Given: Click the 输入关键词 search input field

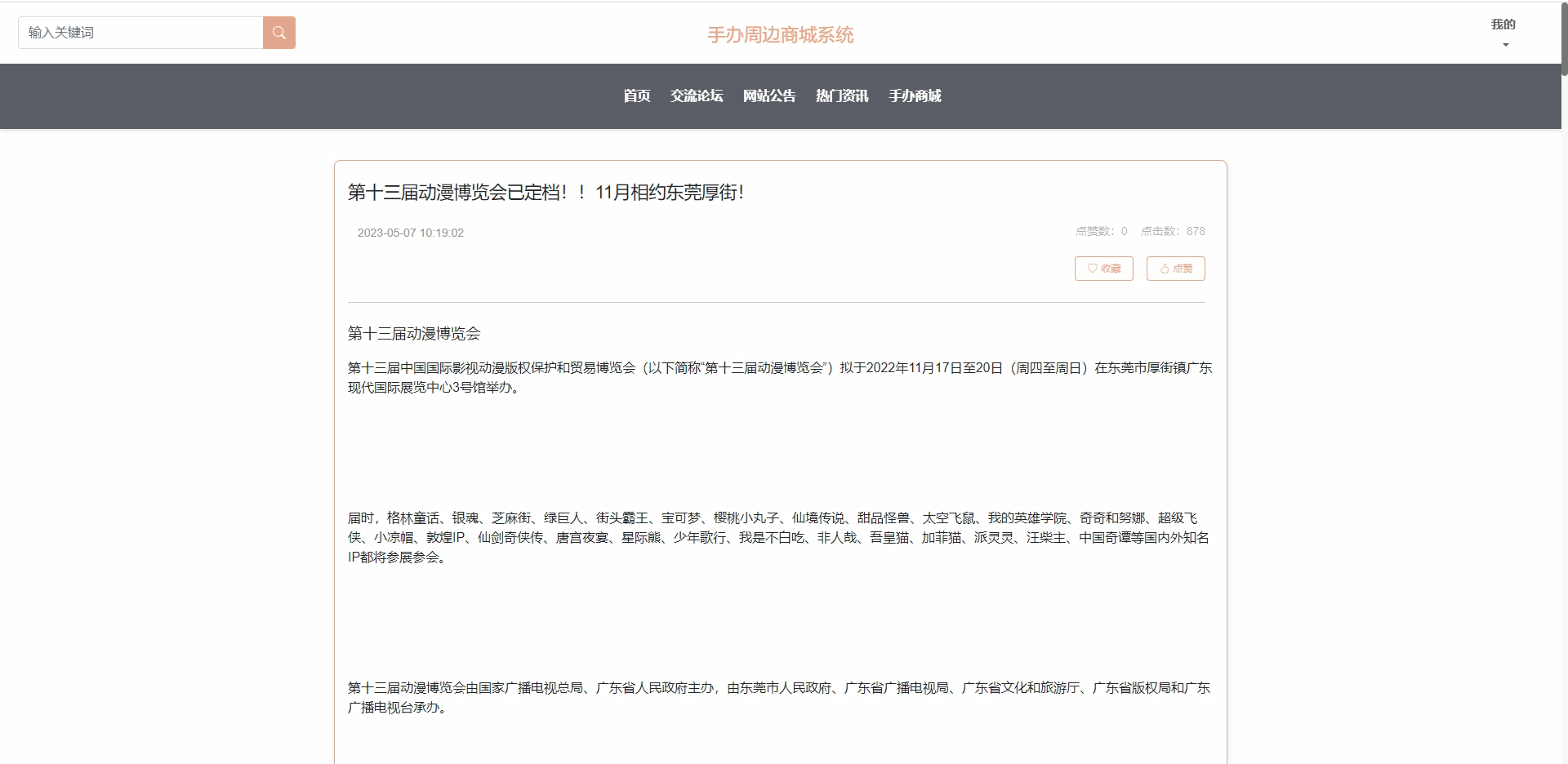Looking at the screenshot, I should 139,33.
